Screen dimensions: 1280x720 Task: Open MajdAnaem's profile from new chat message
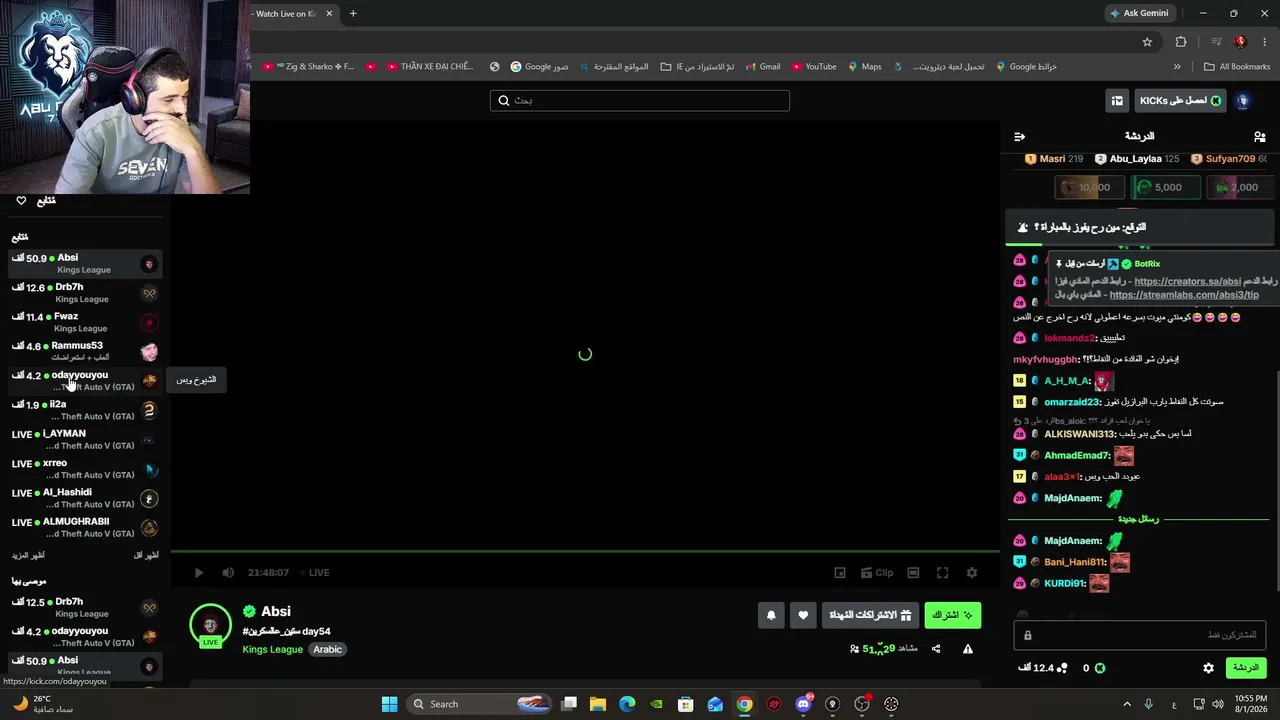[x=1073, y=541]
